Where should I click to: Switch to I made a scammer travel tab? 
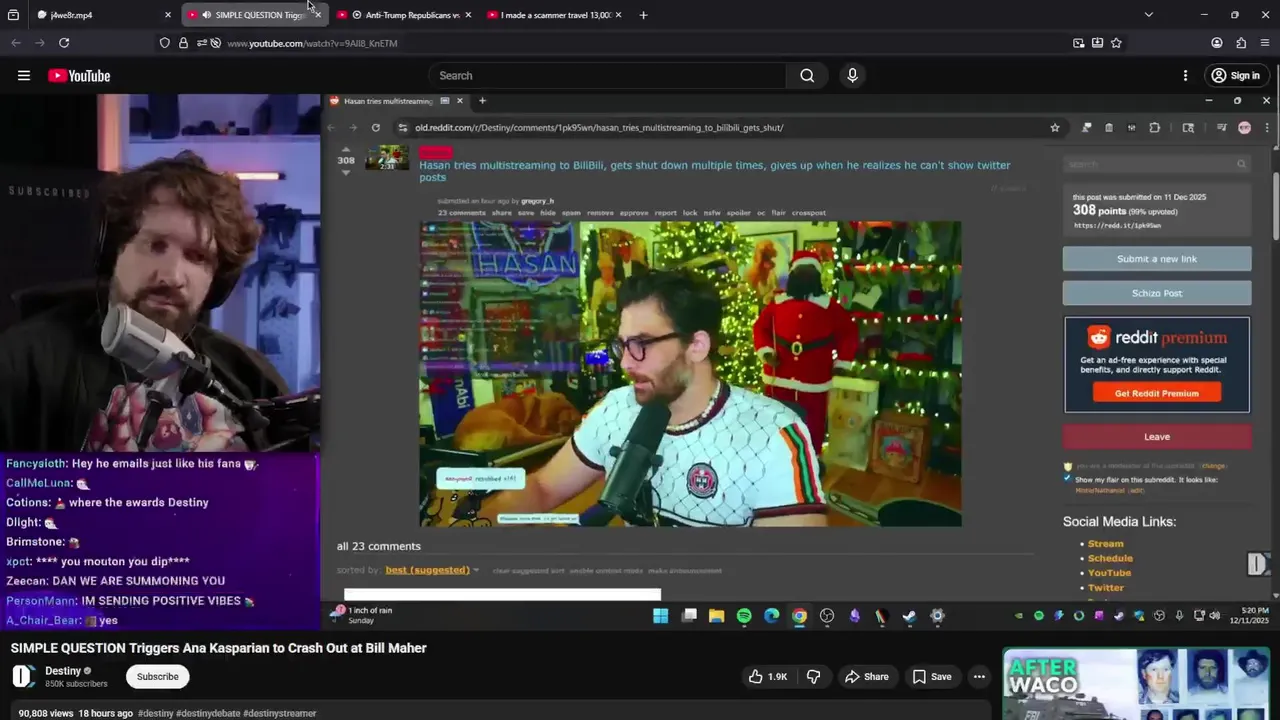coord(555,15)
